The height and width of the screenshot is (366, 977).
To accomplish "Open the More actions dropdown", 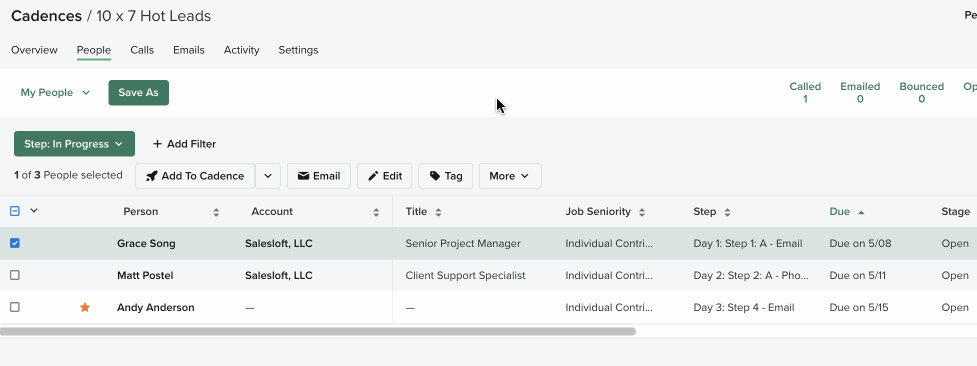I will (x=510, y=176).
